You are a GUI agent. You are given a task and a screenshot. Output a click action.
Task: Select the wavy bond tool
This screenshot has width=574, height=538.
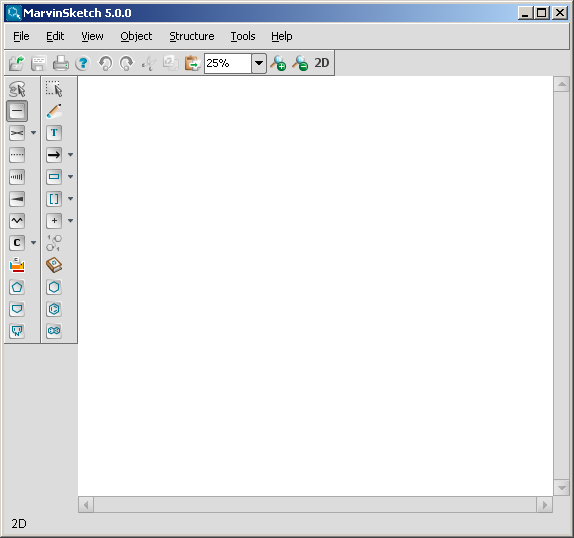[x=17, y=221]
